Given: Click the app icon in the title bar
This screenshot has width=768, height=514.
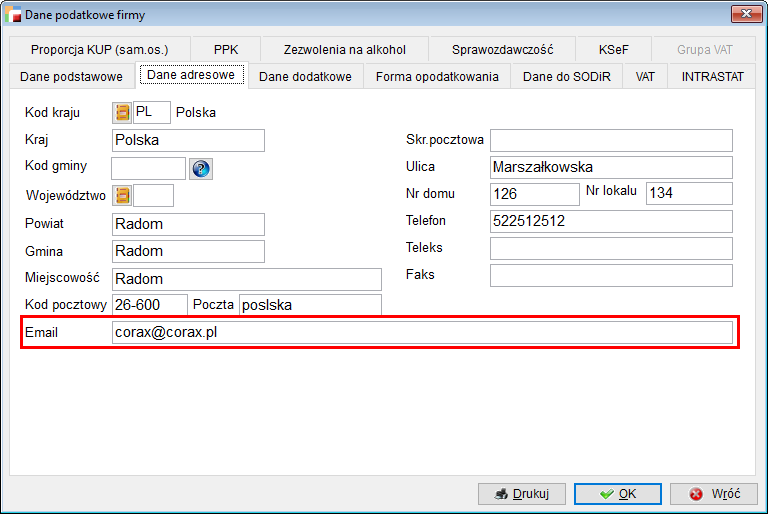Looking at the screenshot, I should (x=15, y=14).
